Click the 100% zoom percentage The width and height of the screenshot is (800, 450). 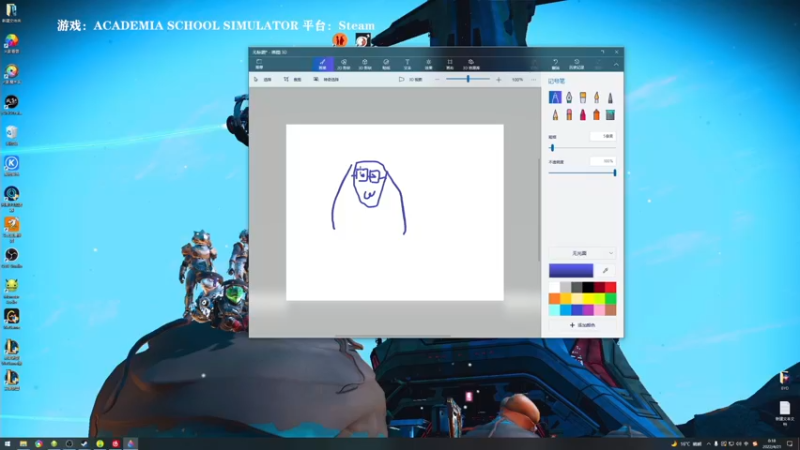click(517, 80)
